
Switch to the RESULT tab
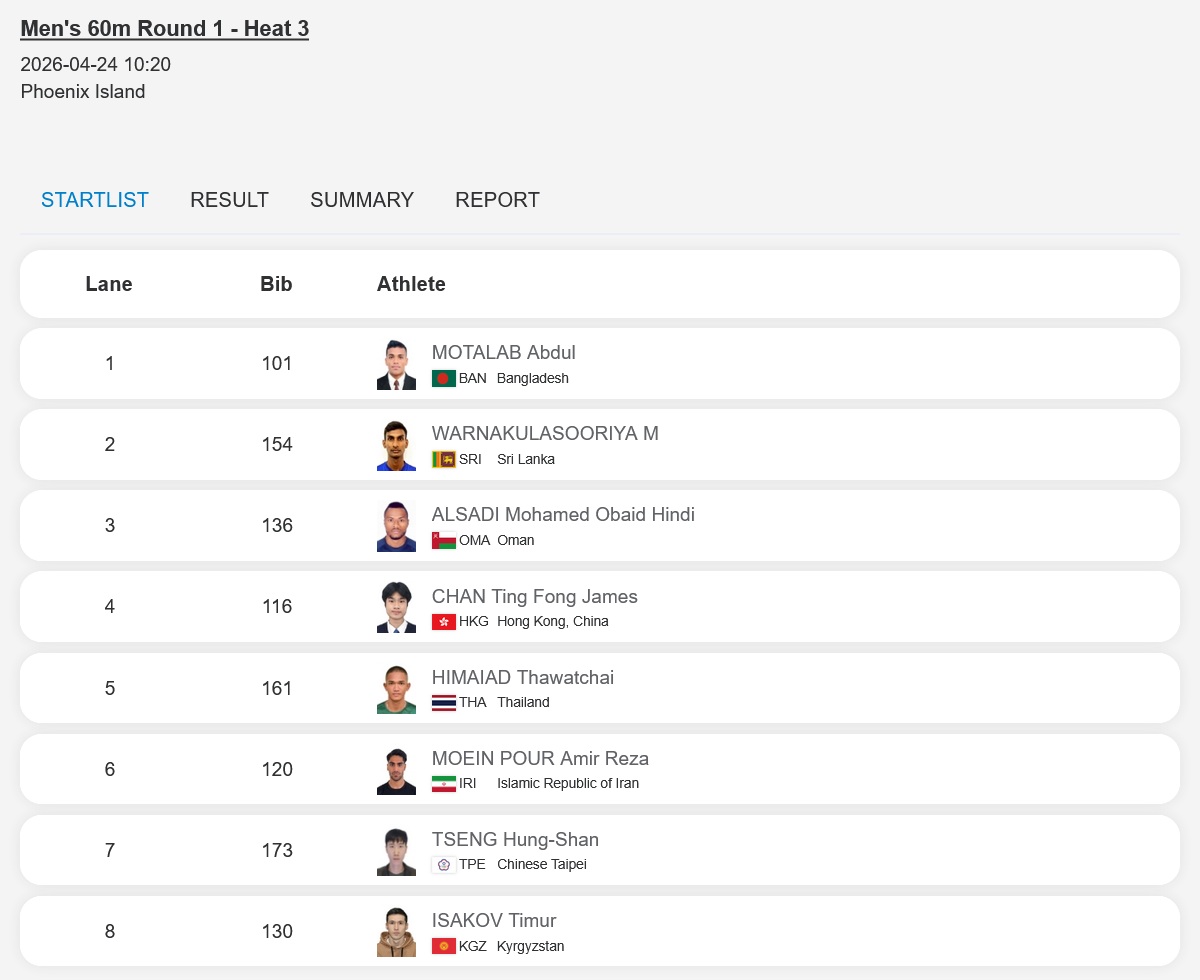pos(229,200)
